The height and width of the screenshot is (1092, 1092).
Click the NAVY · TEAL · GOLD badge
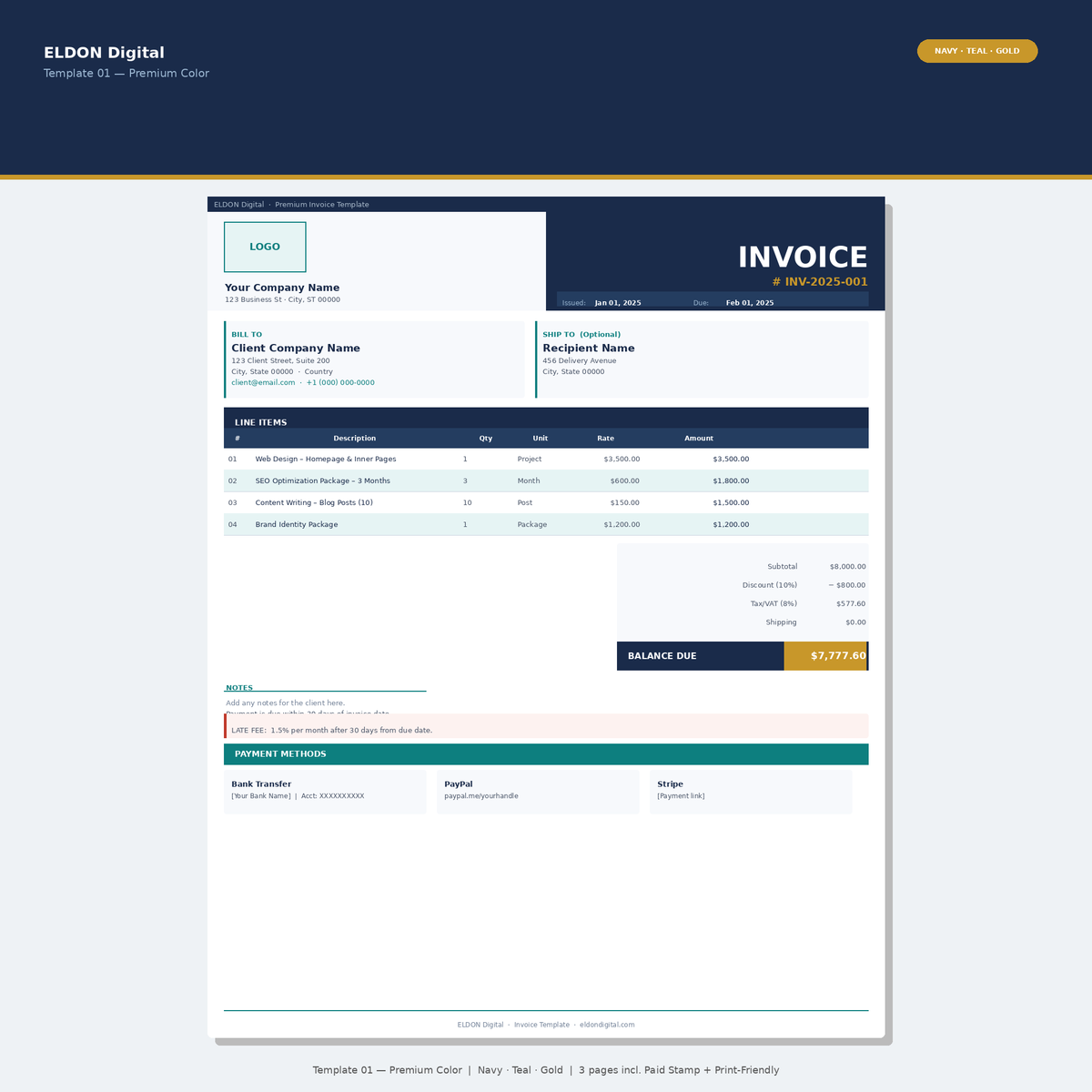(977, 51)
